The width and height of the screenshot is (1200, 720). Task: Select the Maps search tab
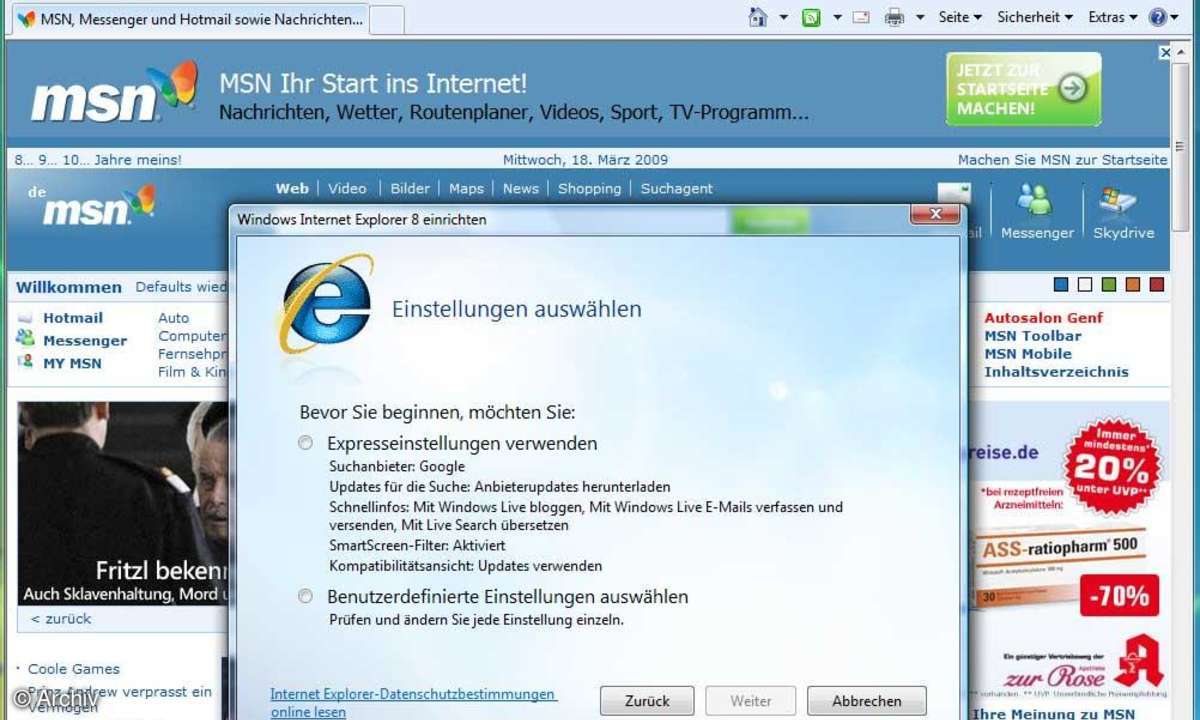[x=466, y=188]
